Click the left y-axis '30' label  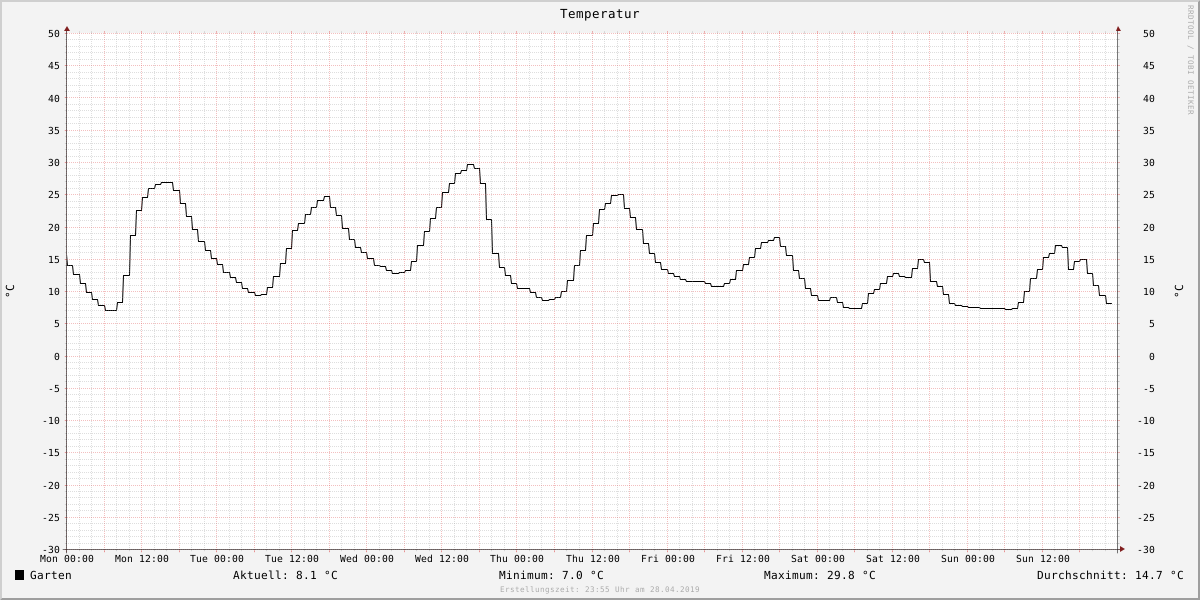click(x=54, y=163)
